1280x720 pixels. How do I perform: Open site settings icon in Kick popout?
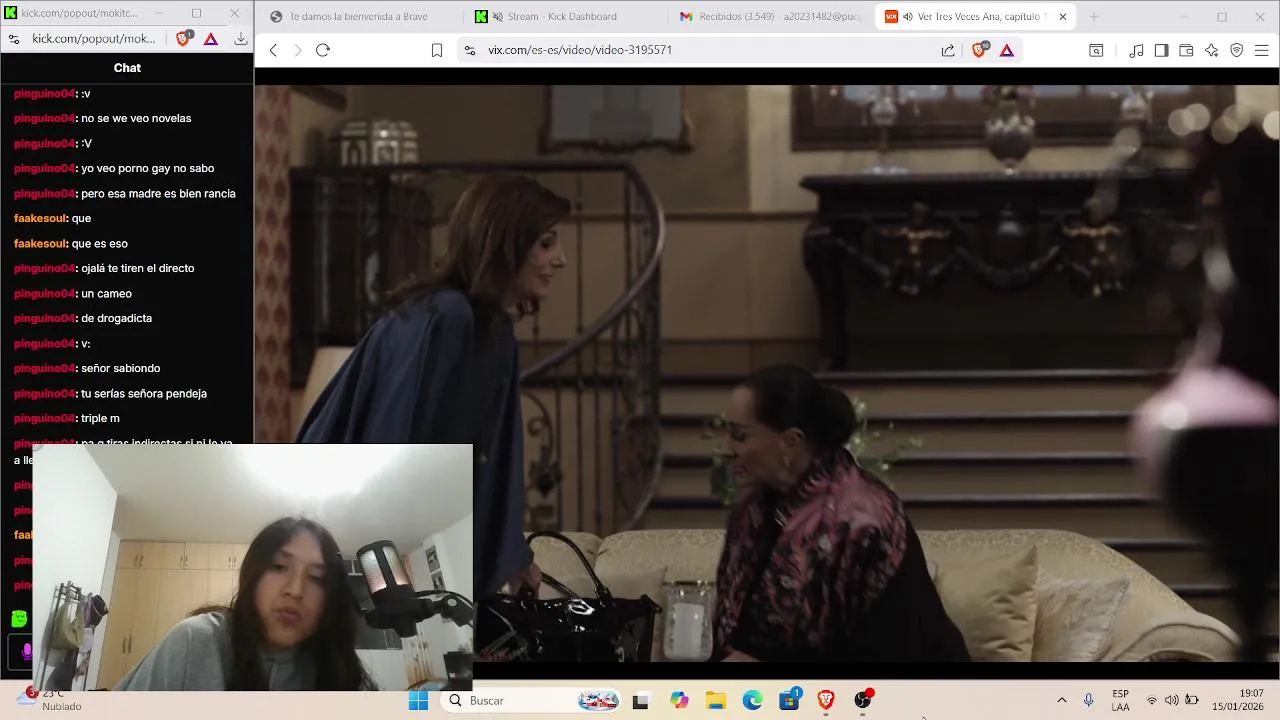(x=14, y=39)
